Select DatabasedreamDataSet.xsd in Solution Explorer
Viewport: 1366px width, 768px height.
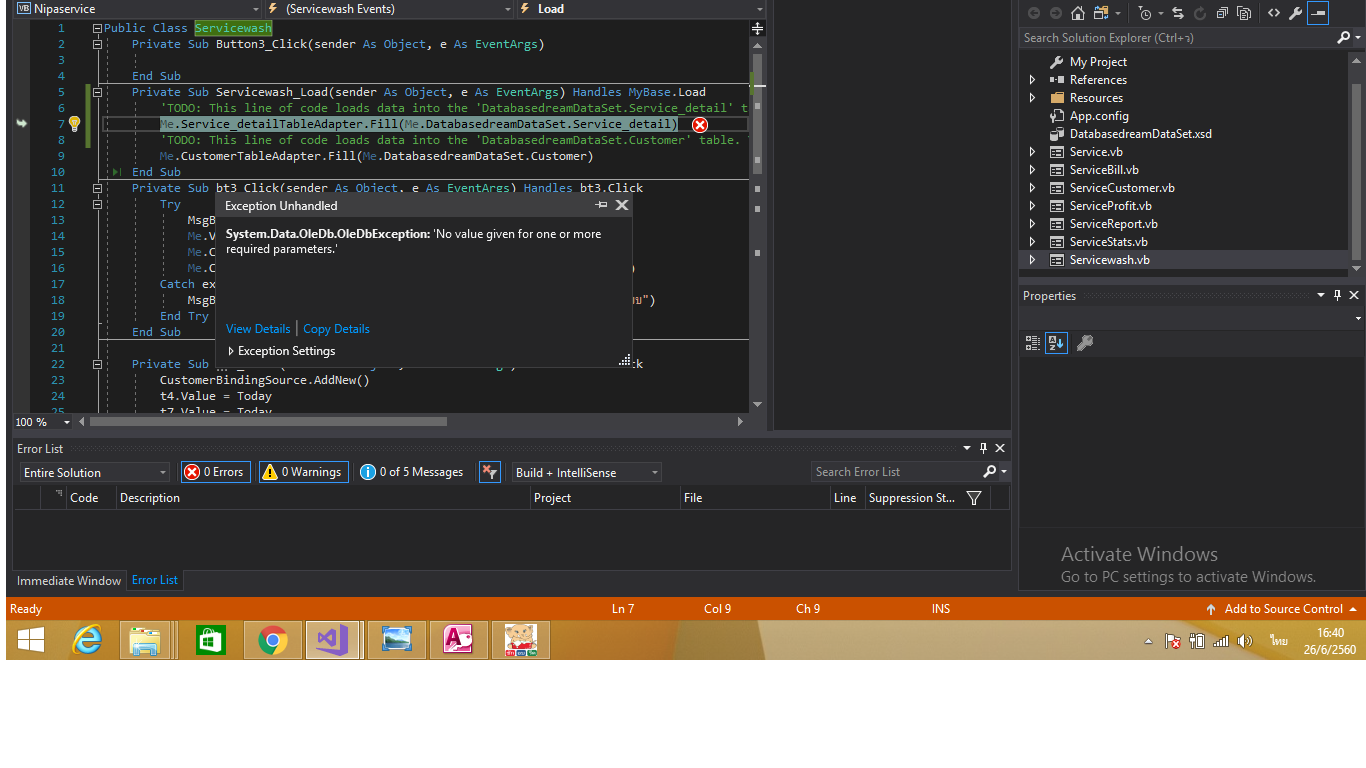(1140, 134)
